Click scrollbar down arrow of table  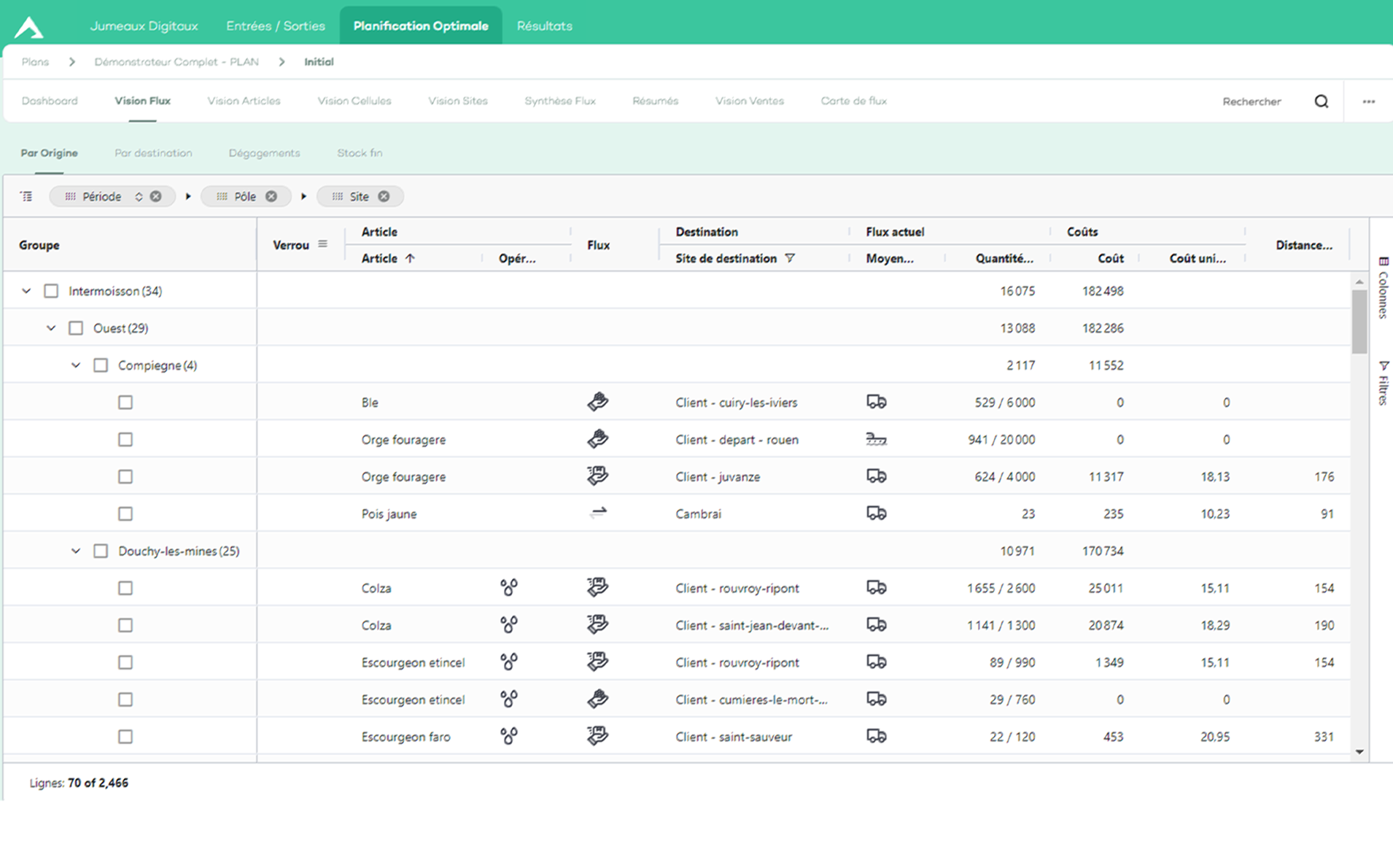(x=1359, y=751)
